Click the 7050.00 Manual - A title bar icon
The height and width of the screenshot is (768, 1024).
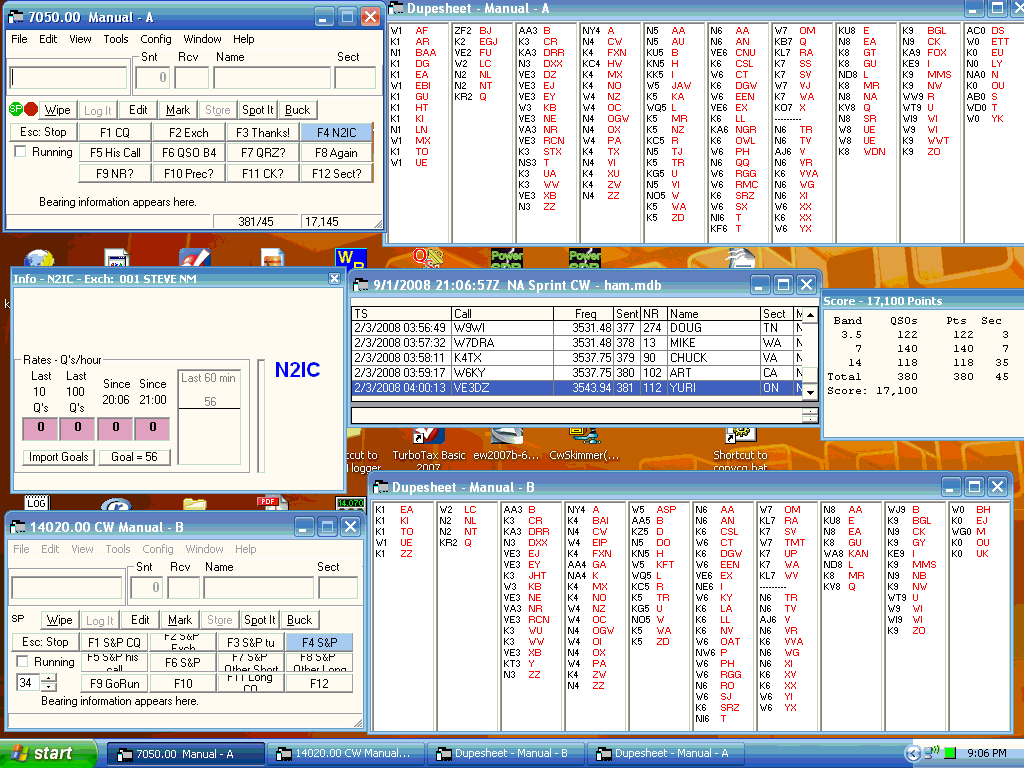tap(17, 17)
